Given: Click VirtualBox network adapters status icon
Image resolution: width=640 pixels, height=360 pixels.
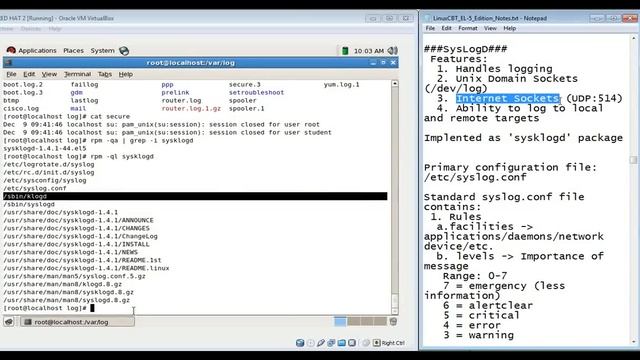Looking at the screenshot, I should click(331, 343).
